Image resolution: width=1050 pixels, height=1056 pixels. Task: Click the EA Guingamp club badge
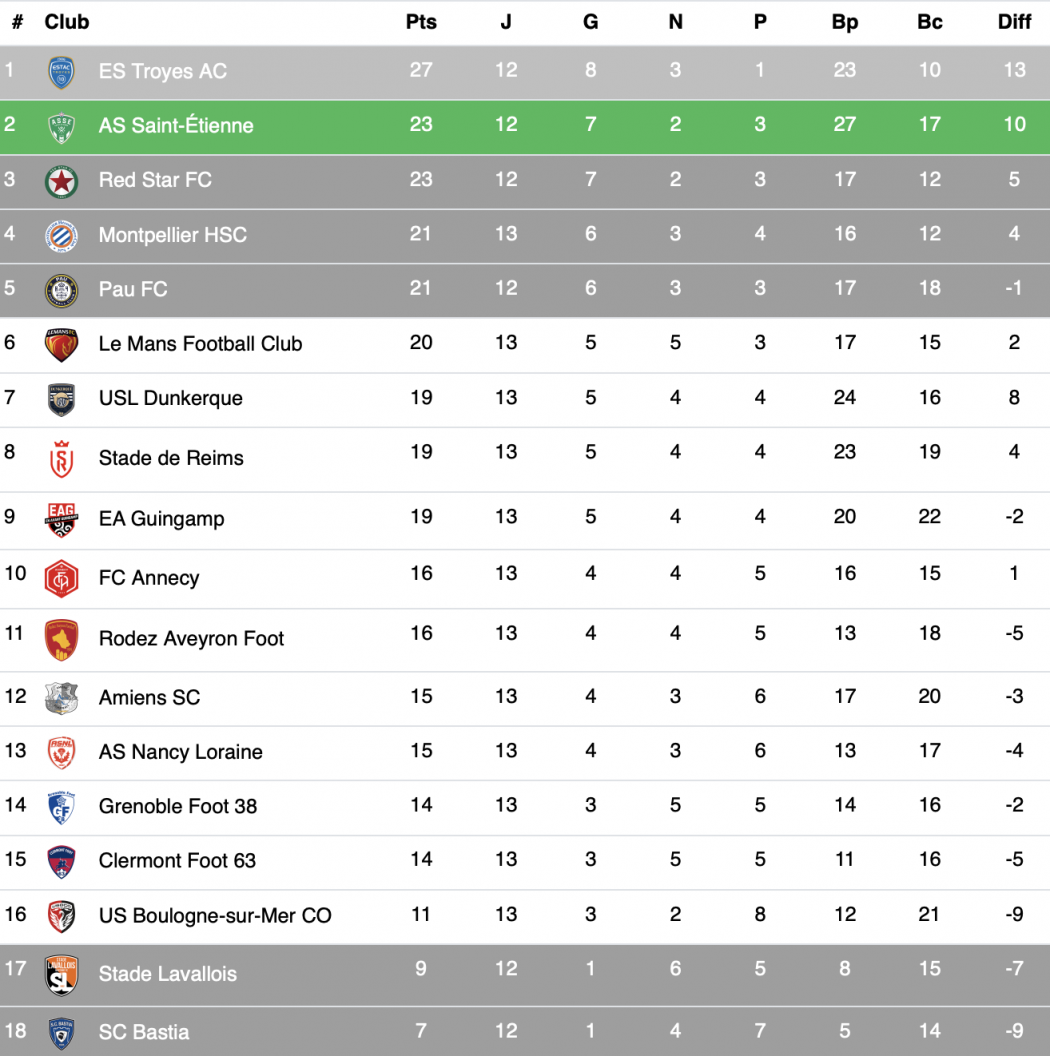(62, 519)
